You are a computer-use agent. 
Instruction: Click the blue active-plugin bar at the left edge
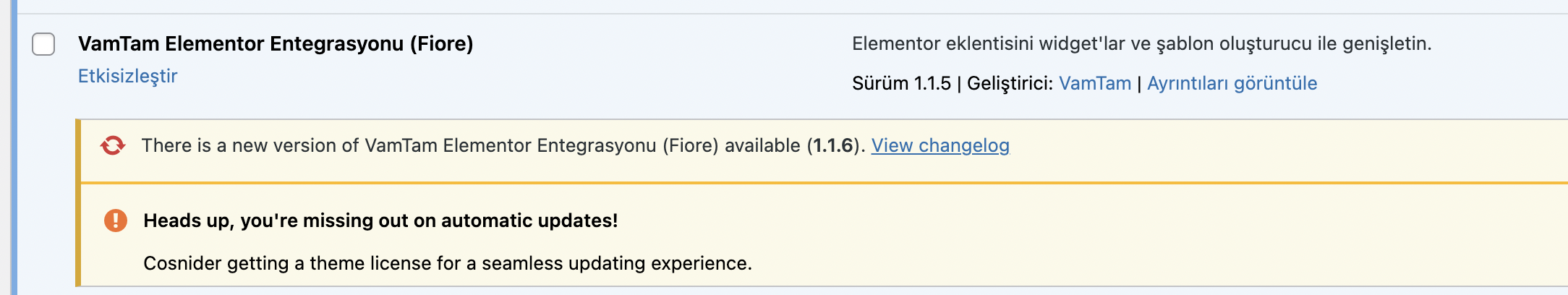click(x=14, y=147)
